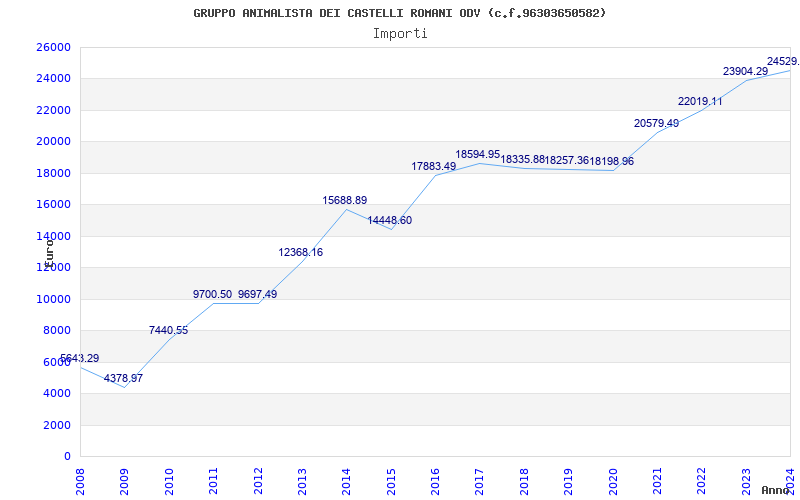Viewport: 800px width, 500px height.
Task: Click the Euro axis label
Action: (x=49, y=252)
